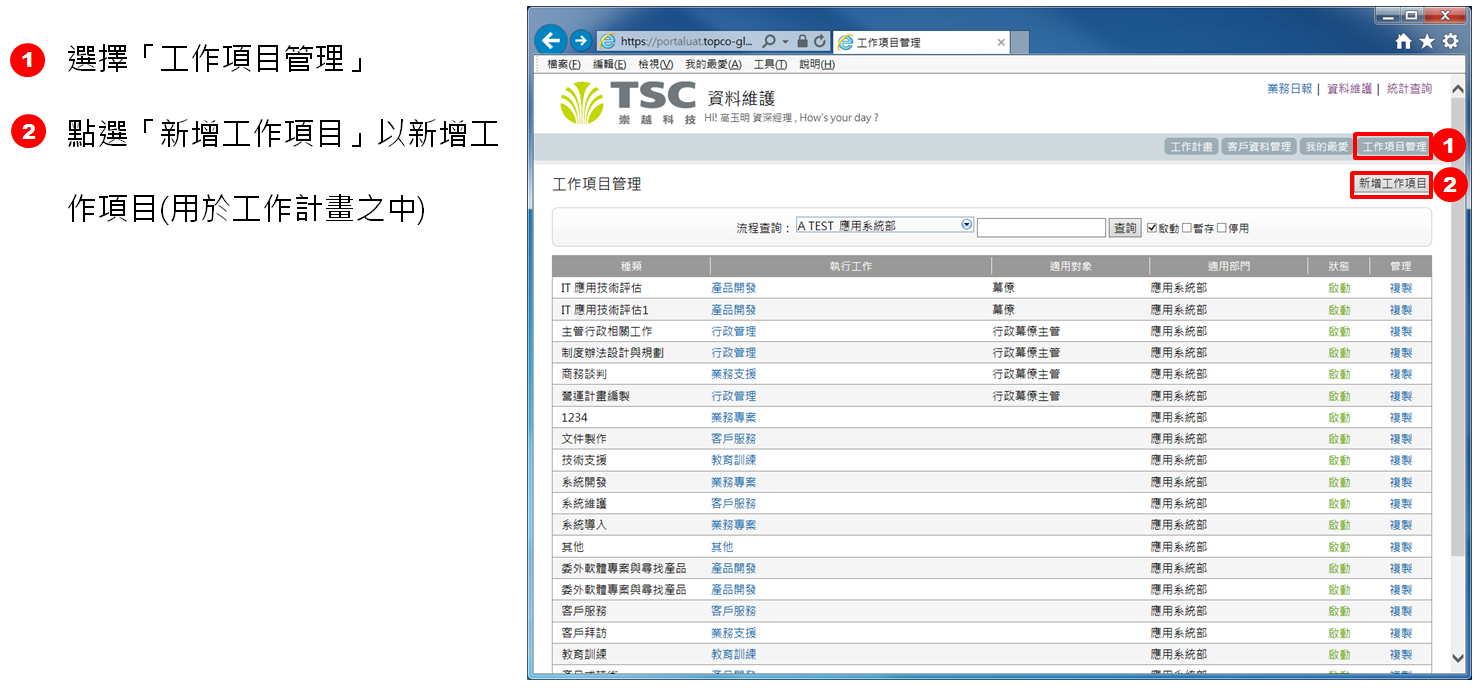Click the lock security icon in address bar
The height and width of the screenshot is (695, 1482).
click(802, 42)
